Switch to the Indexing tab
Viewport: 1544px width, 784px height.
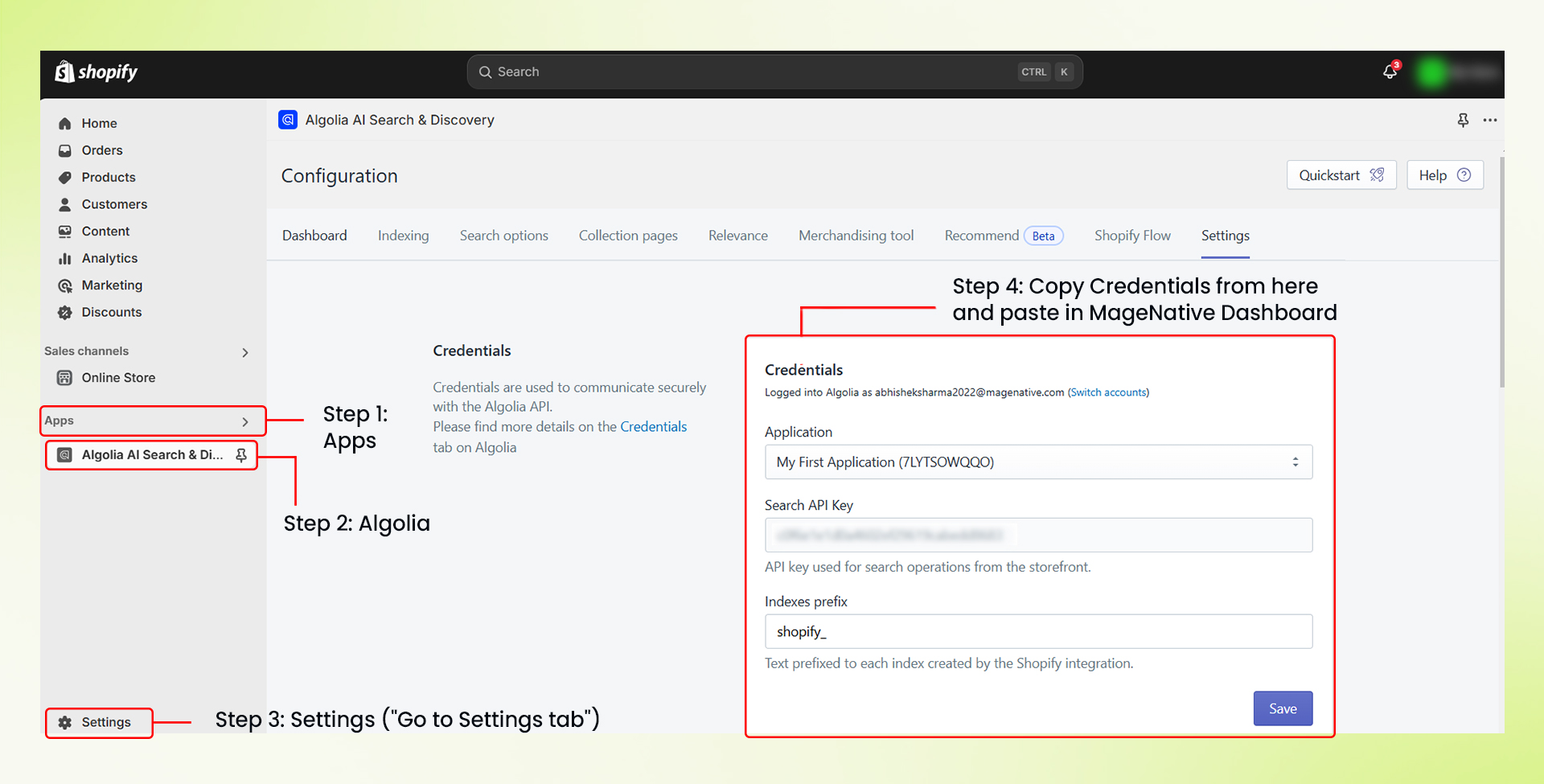click(403, 235)
